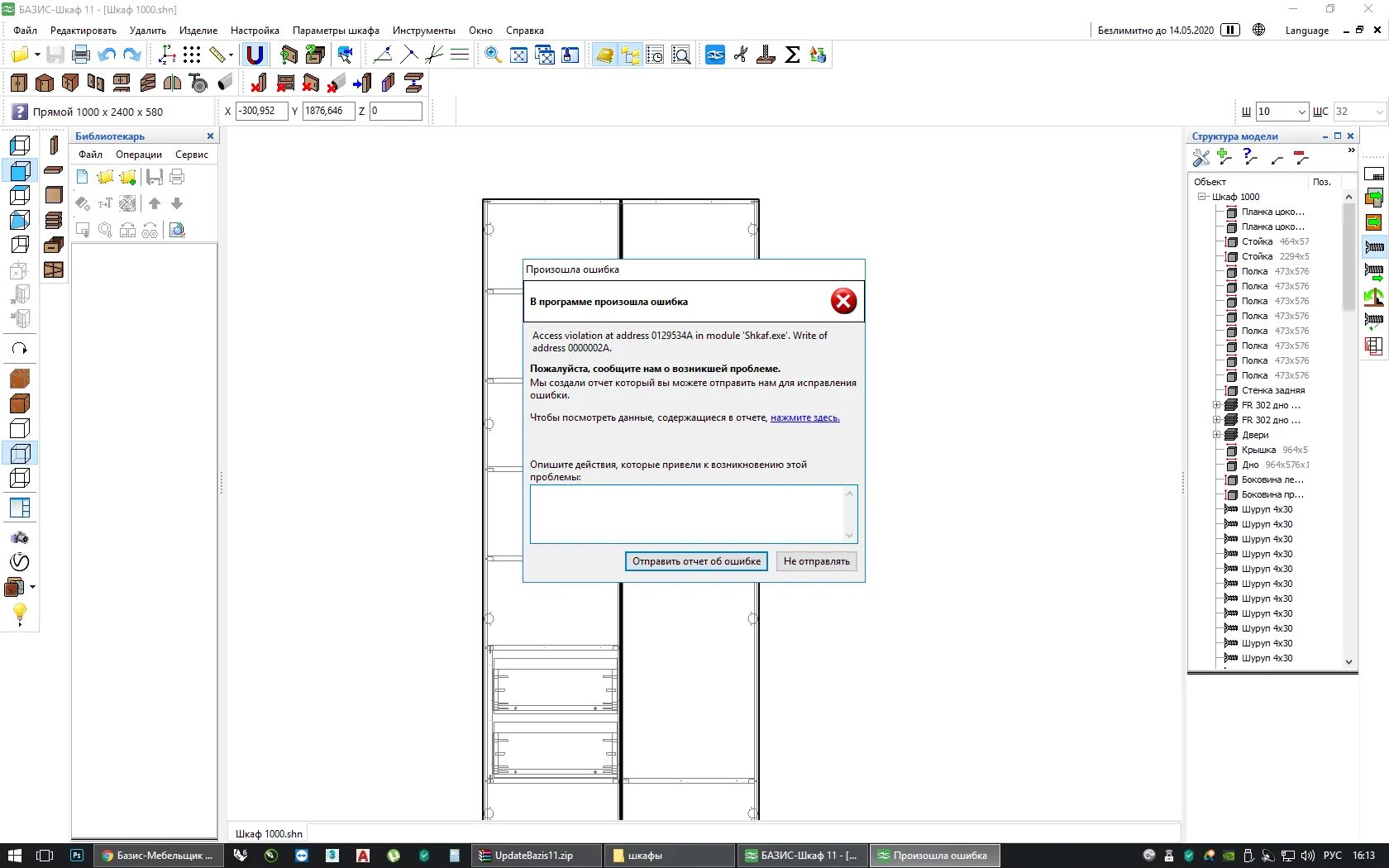
Task: Click the drawer box icon in left palette
Action: point(54,245)
